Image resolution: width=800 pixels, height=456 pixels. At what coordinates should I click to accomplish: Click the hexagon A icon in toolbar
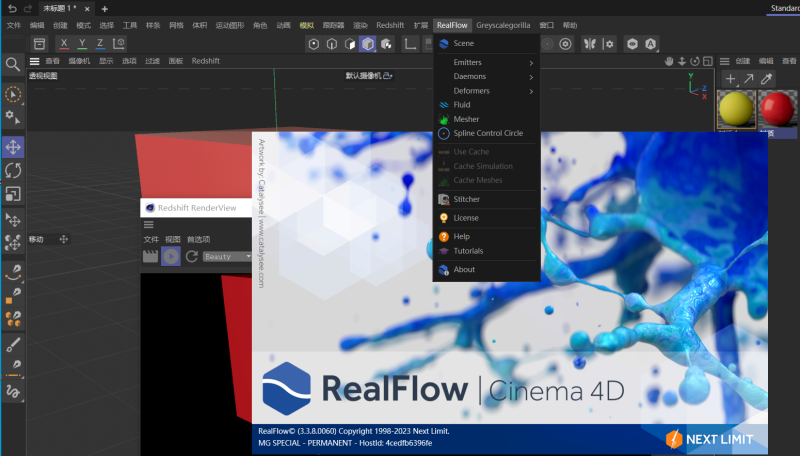point(651,44)
